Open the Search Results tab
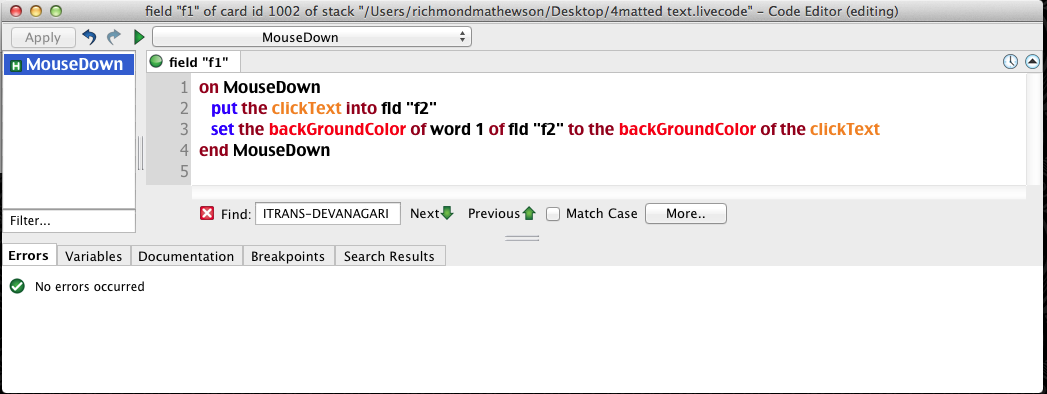 coord(389,256)
